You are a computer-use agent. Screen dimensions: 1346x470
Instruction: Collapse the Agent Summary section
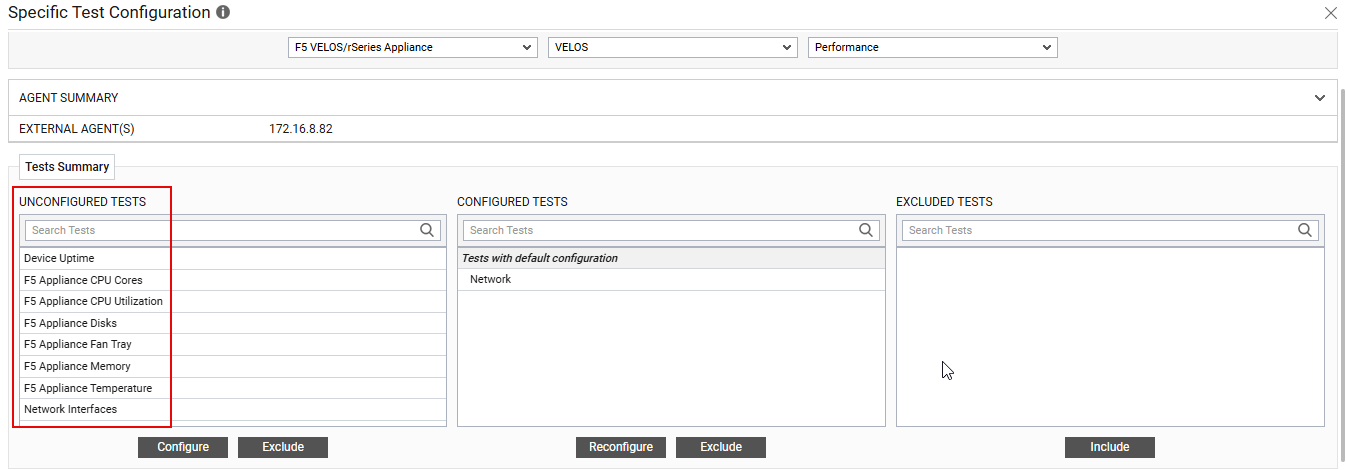(x=1319, y=98)
